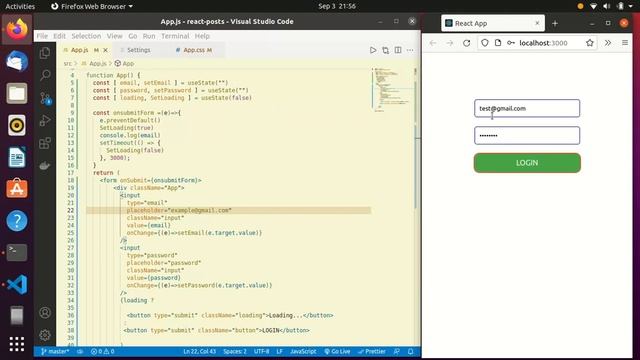Open the Docker view in activity bar

click(45, 165)
